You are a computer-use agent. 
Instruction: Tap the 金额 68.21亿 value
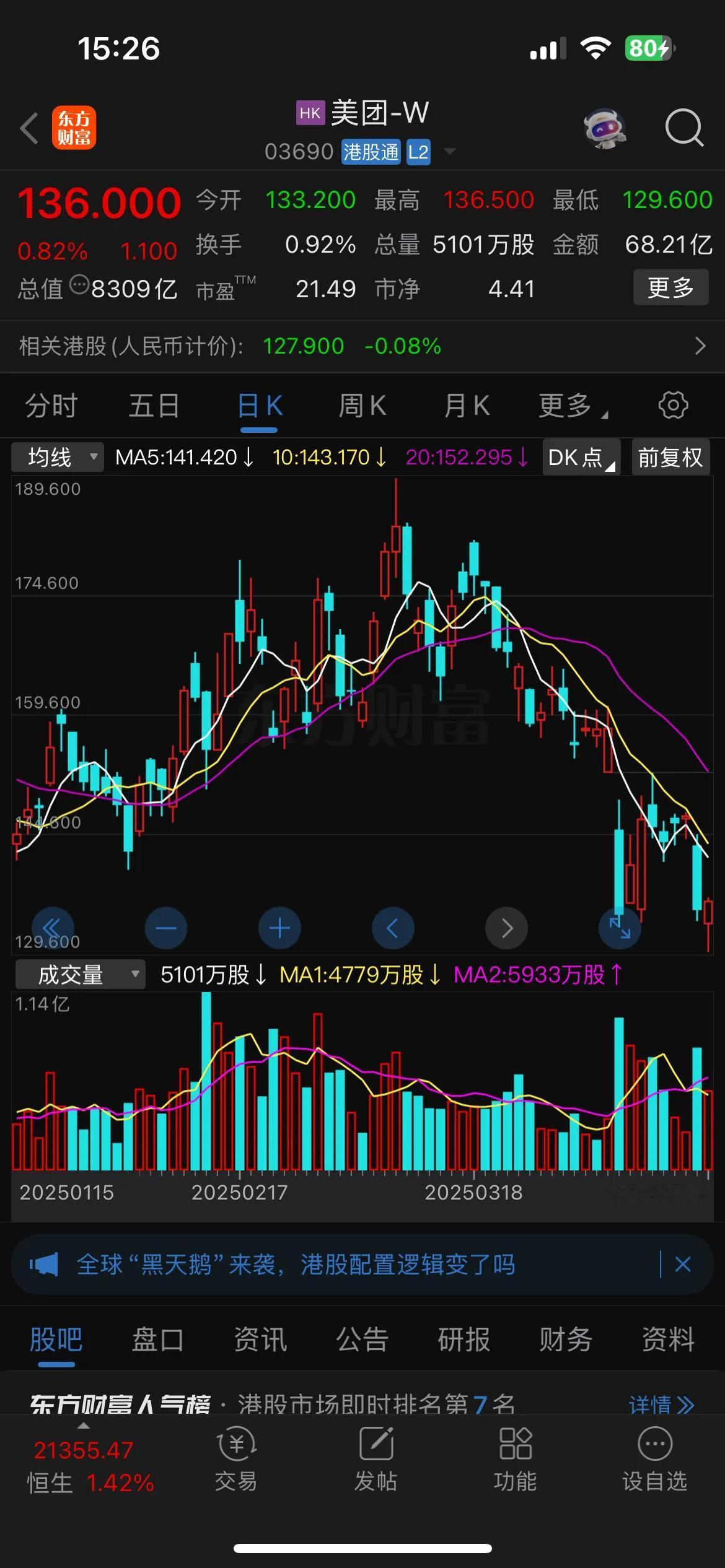click(669, 245)
